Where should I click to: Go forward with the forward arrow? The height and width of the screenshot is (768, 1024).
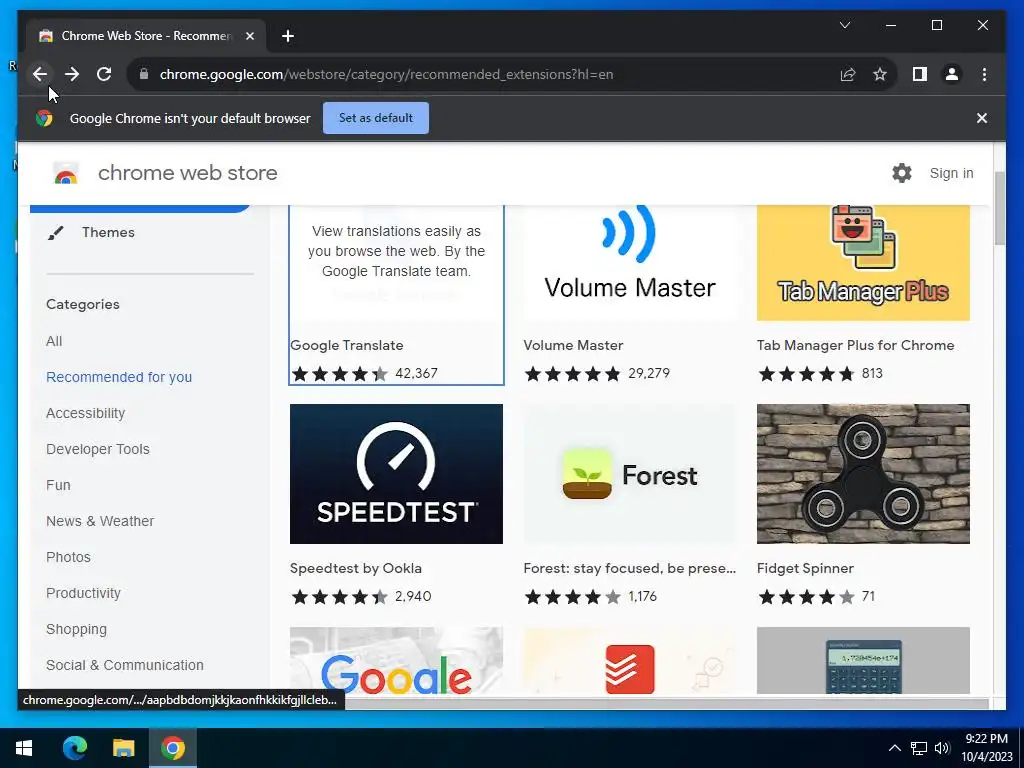pos(72,74)
